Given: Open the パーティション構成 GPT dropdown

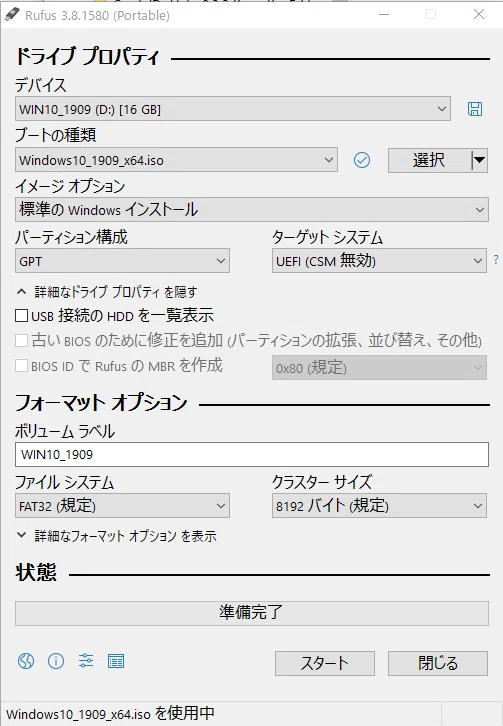Looking at the screenshot, I should (x=122, y=261).
